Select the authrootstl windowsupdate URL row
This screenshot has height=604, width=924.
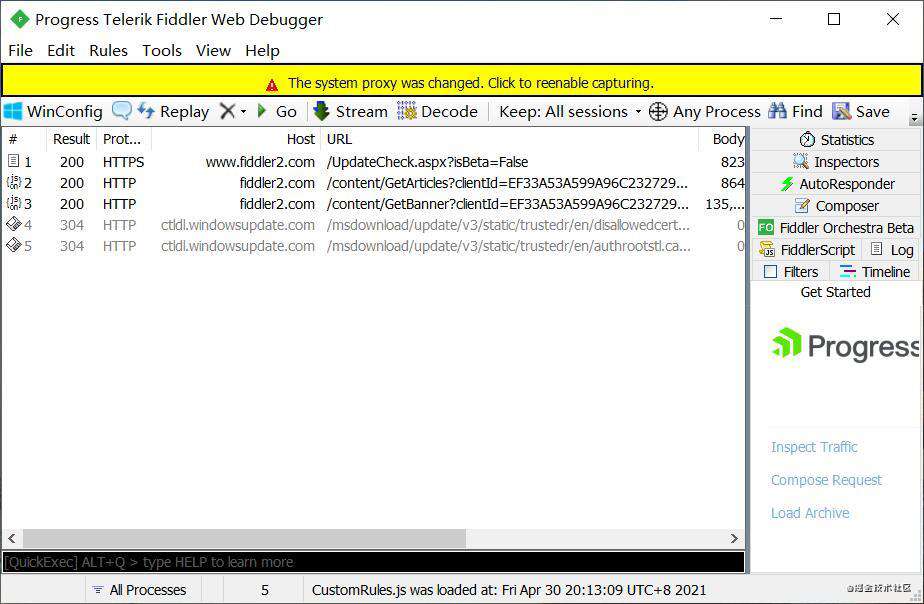click(x=509, y=246)
